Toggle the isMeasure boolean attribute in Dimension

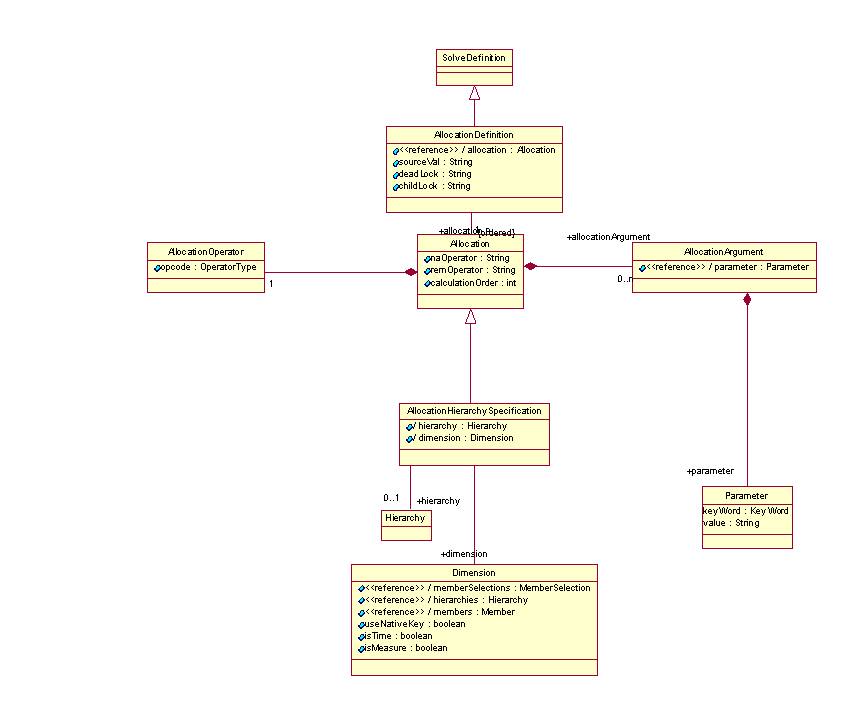(361, 648)
